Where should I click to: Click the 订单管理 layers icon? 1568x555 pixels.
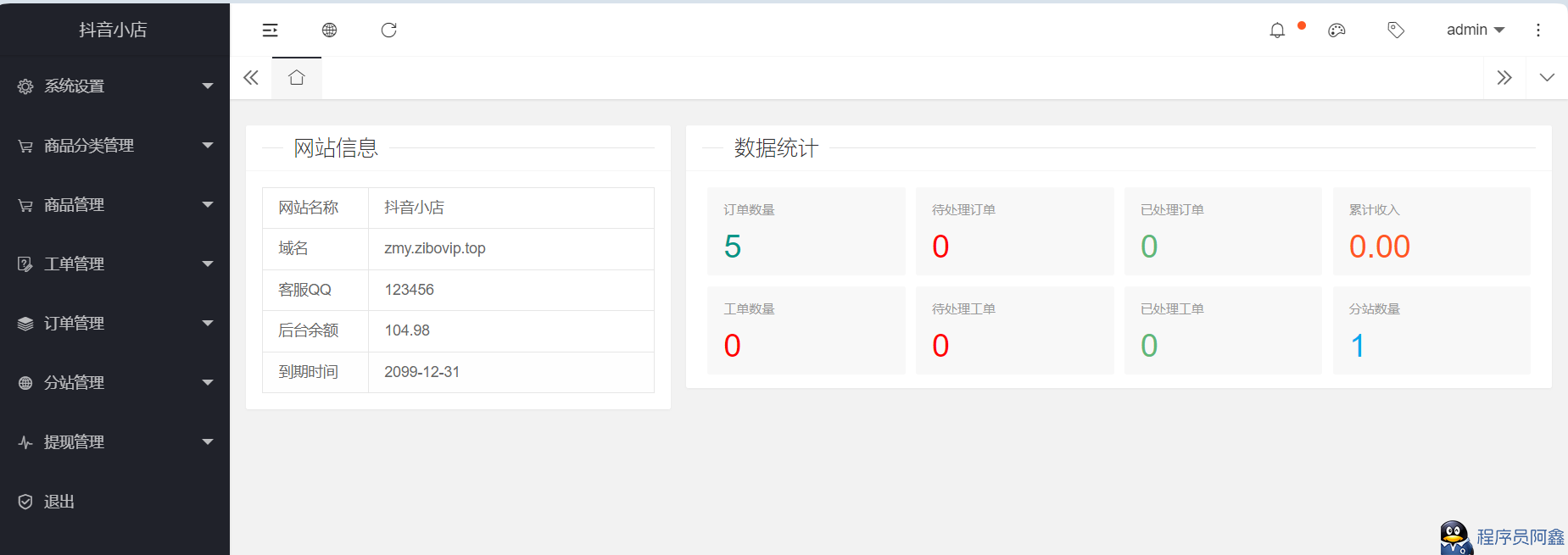coord(25,324)
